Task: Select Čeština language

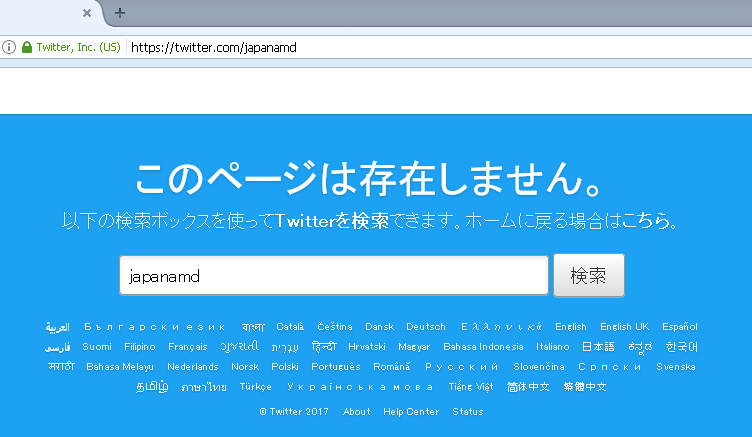Action: (x=335, y=327)
